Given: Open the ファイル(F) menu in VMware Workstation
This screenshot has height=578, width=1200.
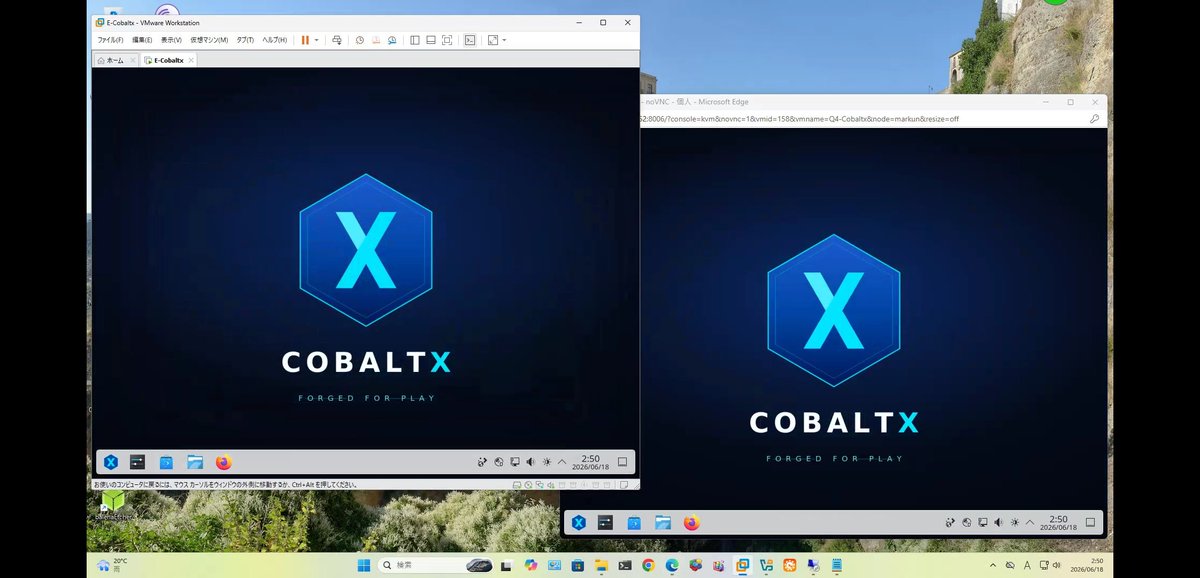Looking at the screenshot, I should 110,40.
